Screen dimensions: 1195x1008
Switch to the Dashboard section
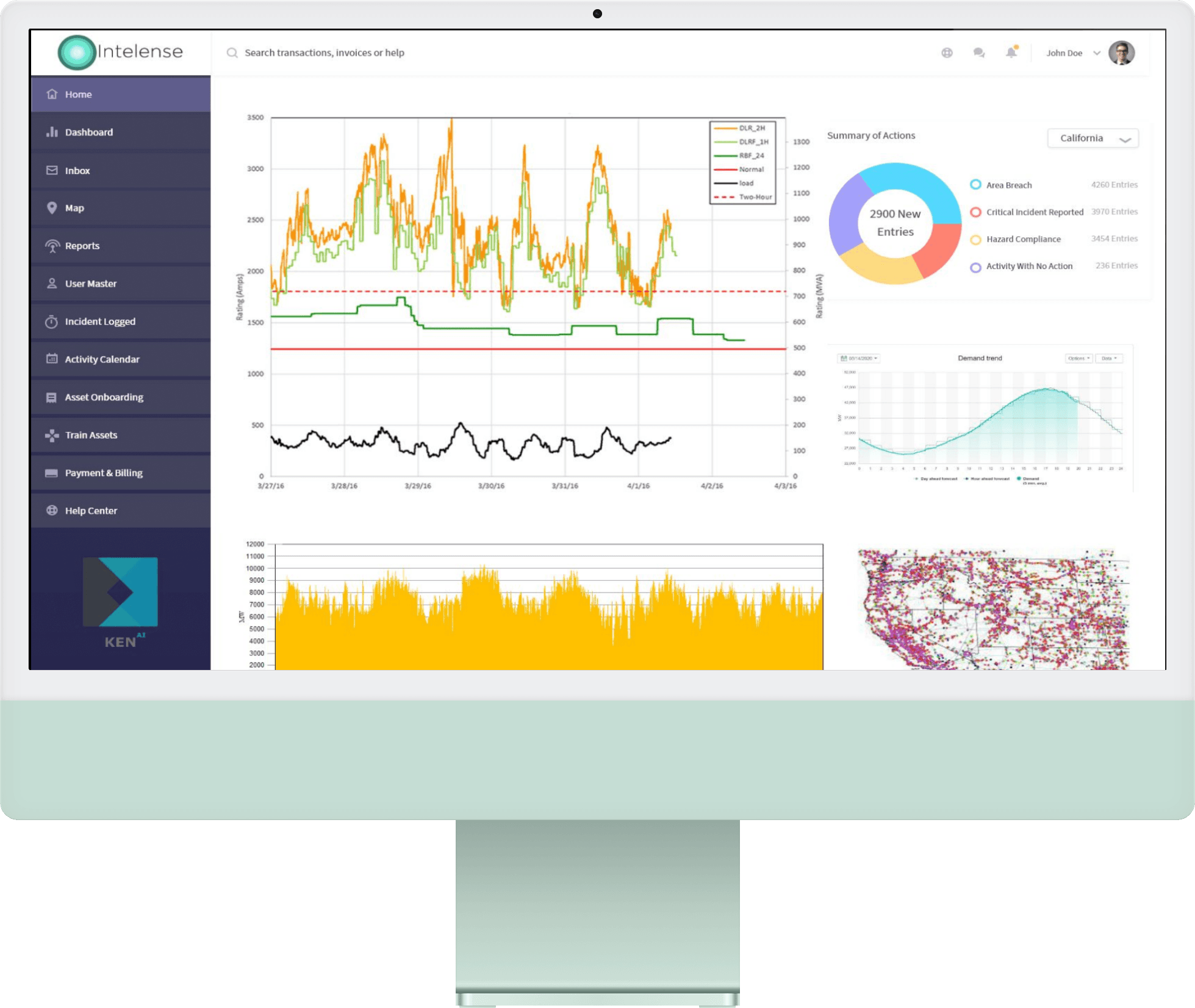point(88,132)
